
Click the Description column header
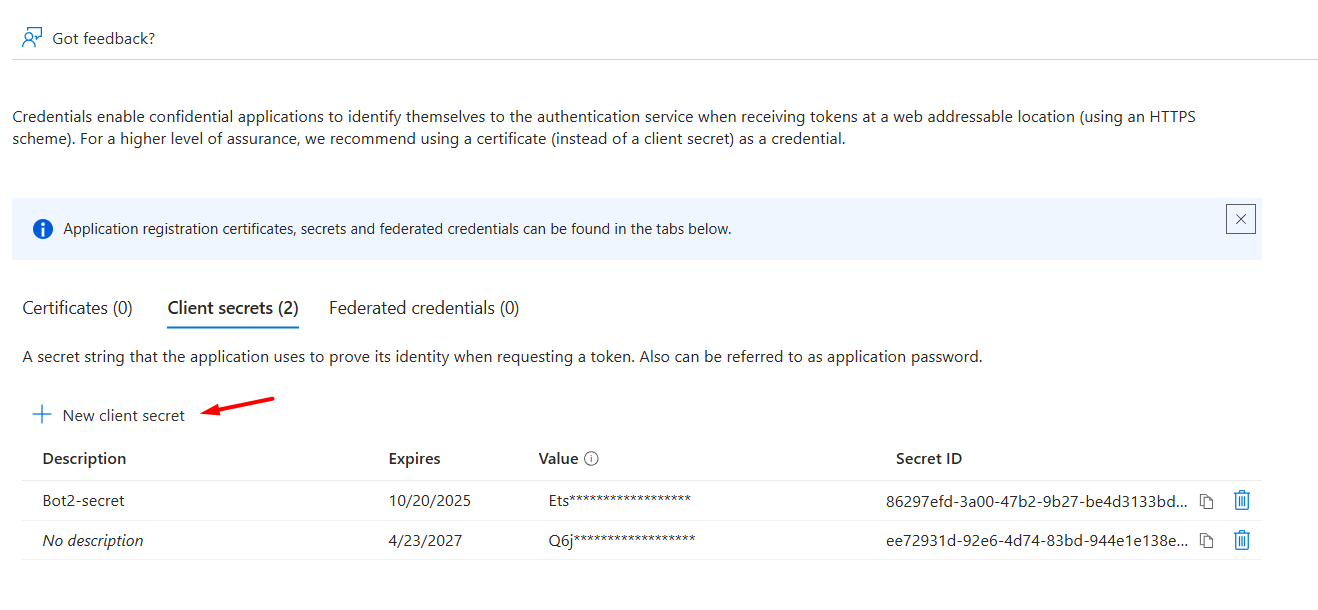pos(84,458)
